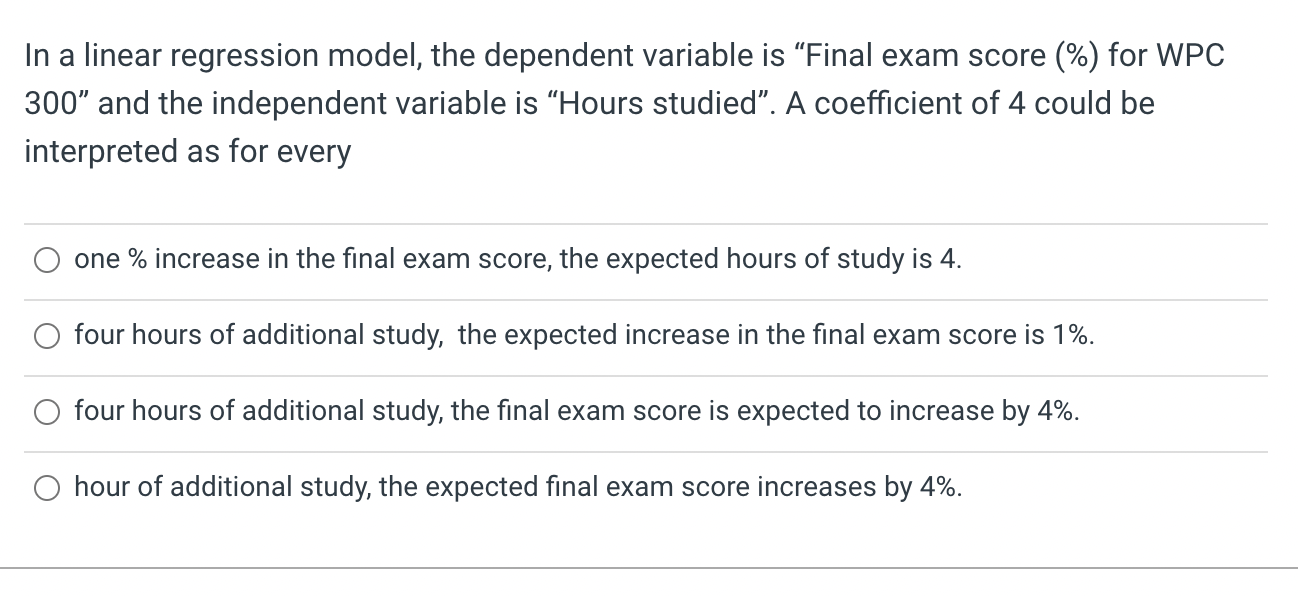Click the separator between first and second options
This screenshot has height=596, width=1298.
[649, 297]
